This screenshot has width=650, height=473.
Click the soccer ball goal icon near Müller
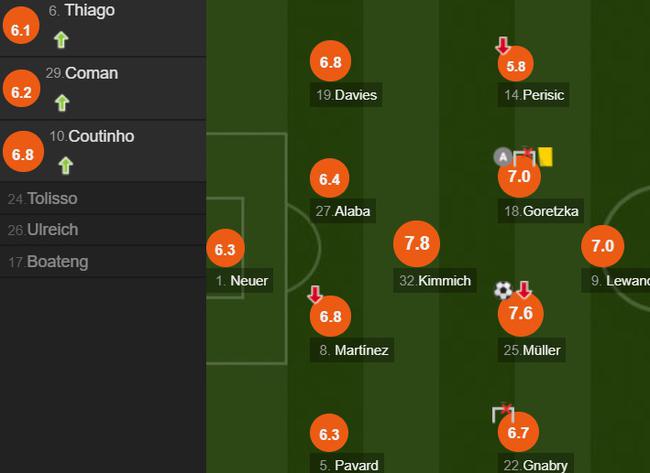(503, 290)
